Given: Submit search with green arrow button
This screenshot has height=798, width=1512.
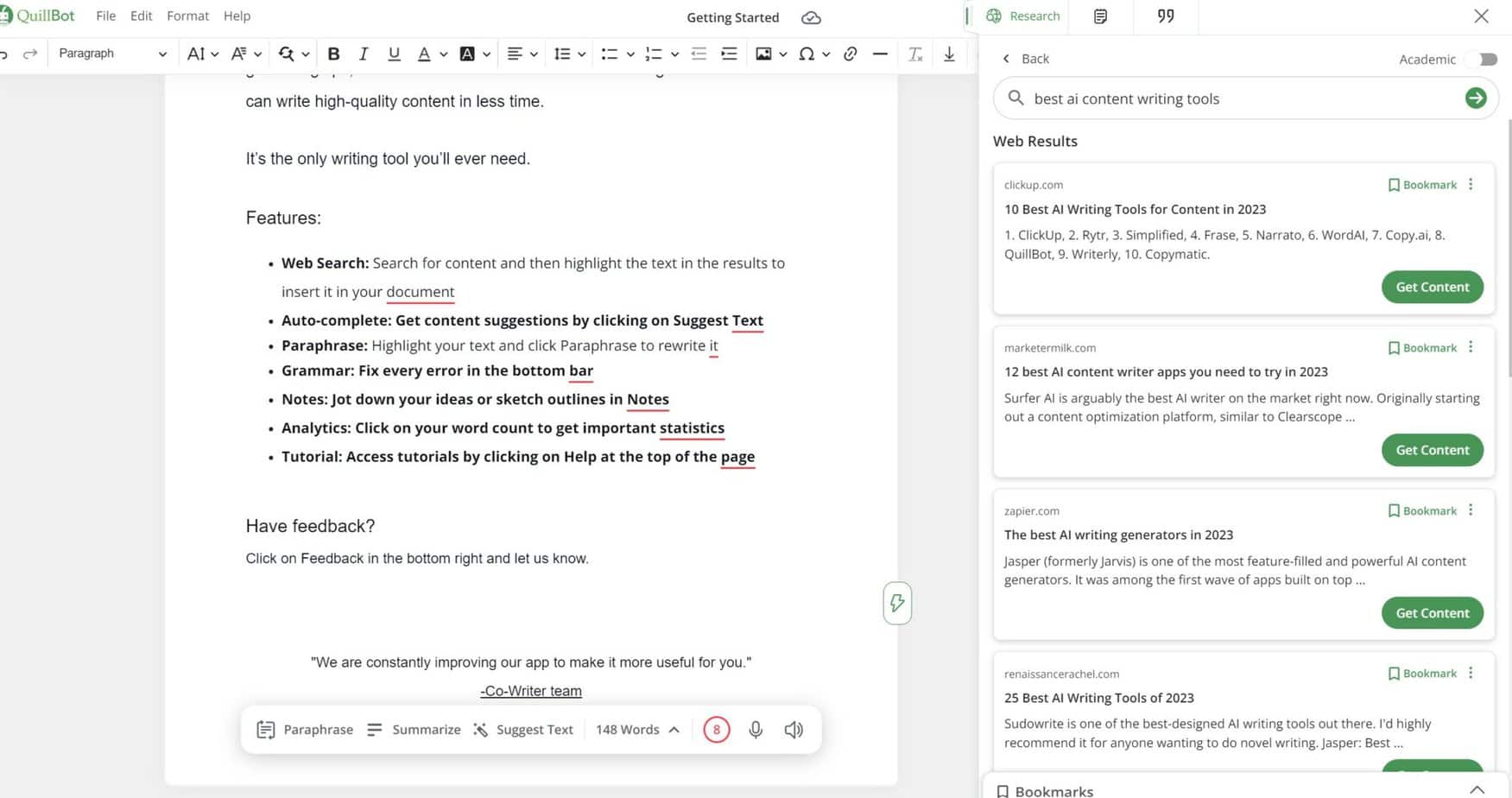Looking at the screenshot, I should (x=1476, y=98).
